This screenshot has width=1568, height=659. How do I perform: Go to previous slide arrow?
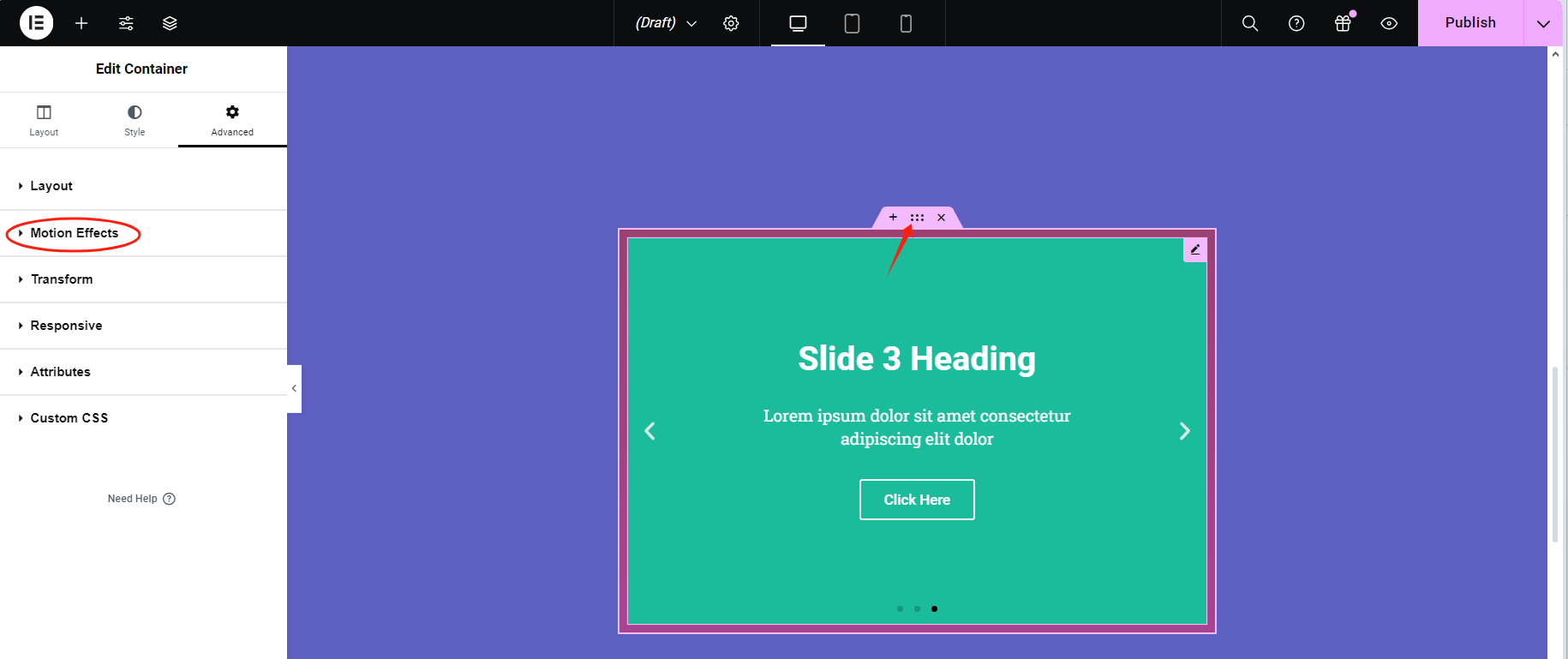point(649,431)
